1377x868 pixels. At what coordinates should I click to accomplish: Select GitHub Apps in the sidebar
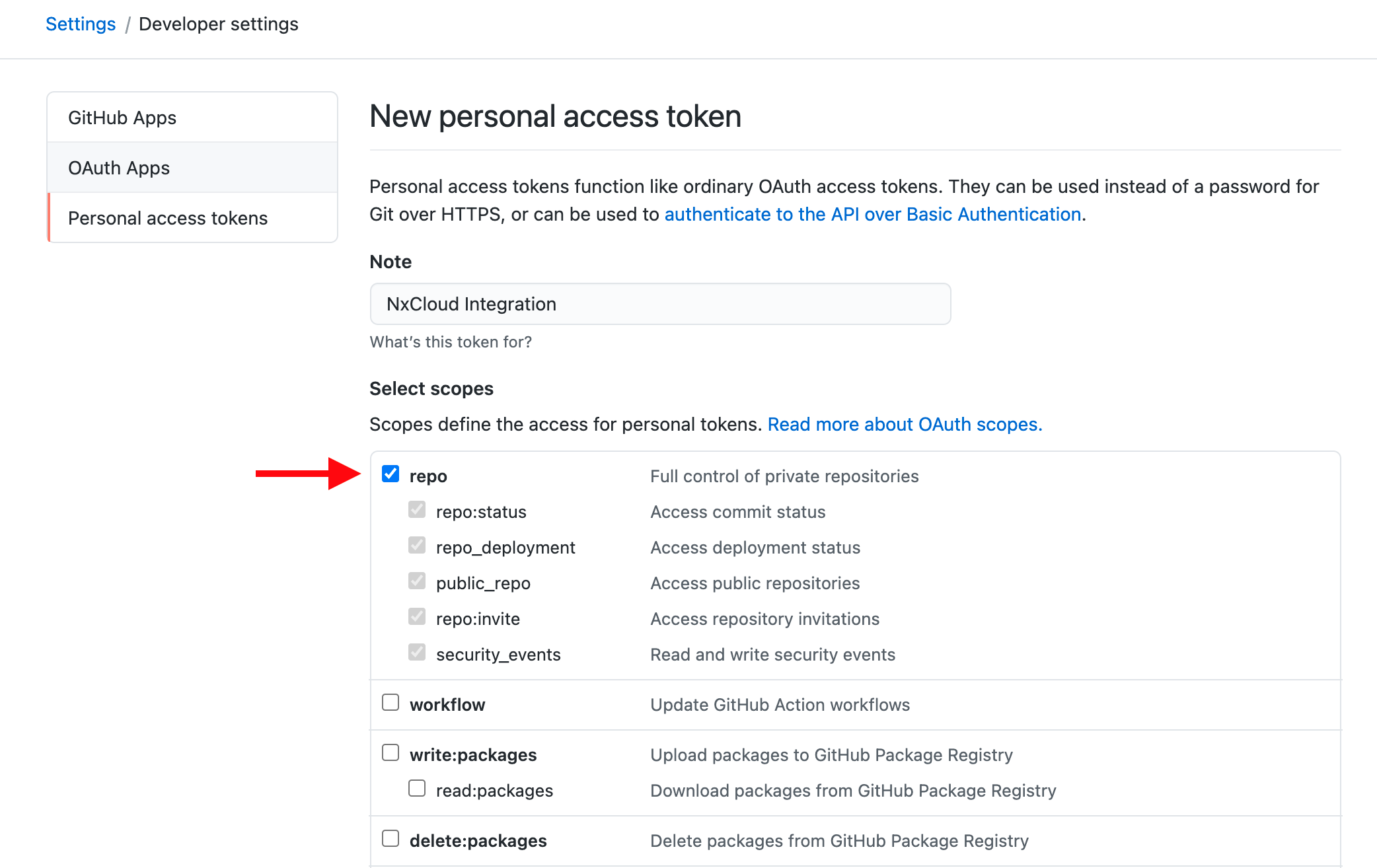122,117
